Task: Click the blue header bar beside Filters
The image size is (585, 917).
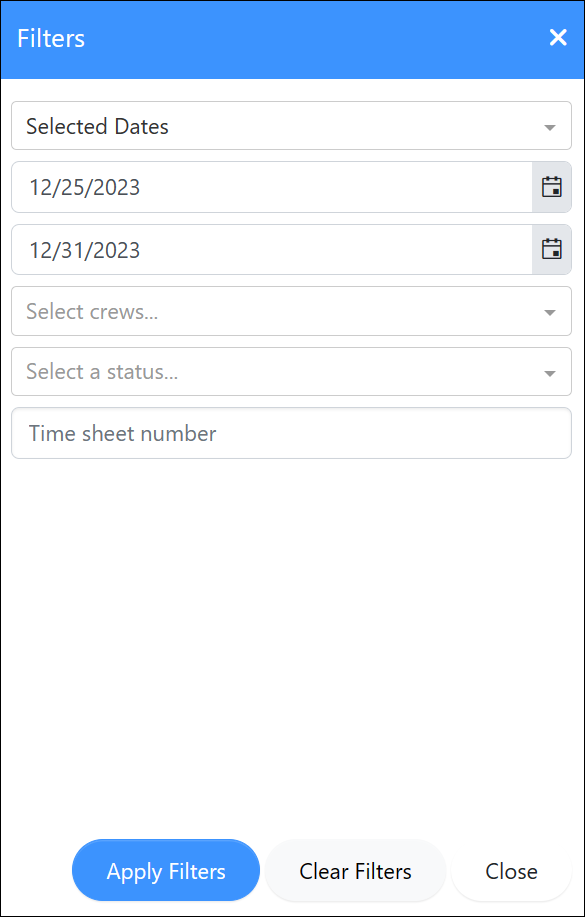Action: coord(316,39)
